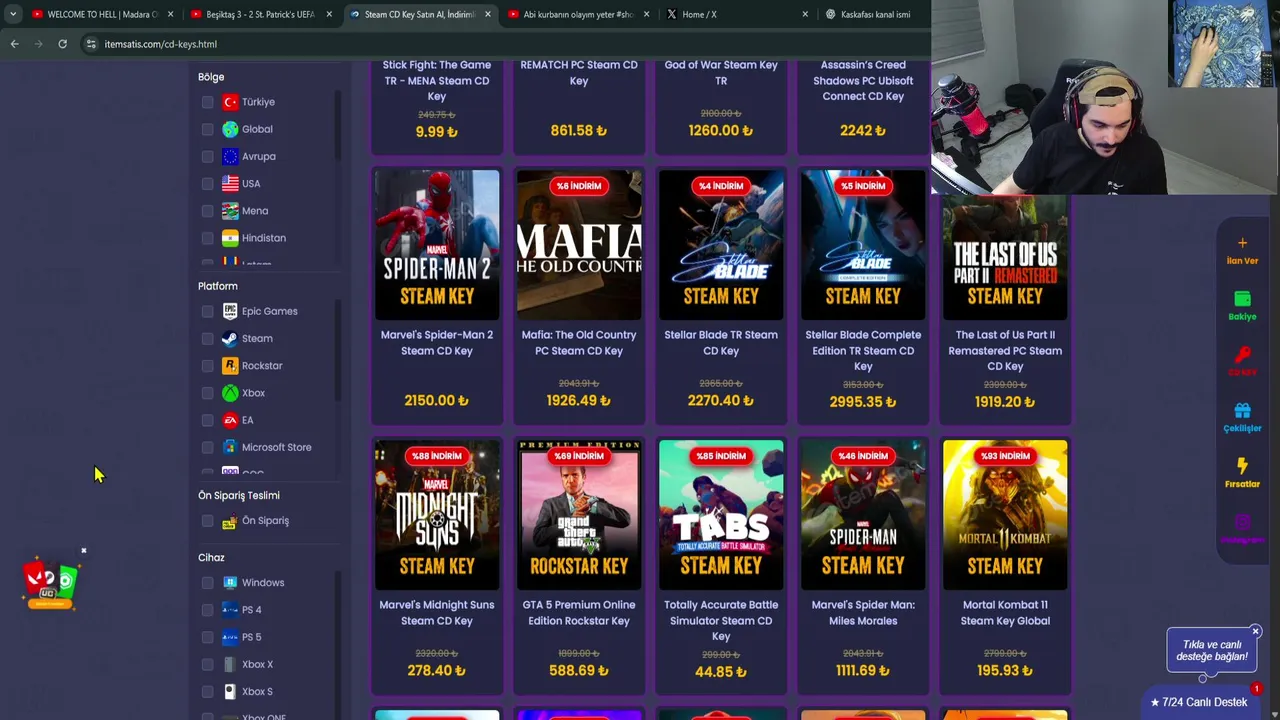This screenshot has height=720, width=1280.
Task: Close the Beşiktaş 3 - 2 St. Patrick's tab
Action: tap(329, 14)
